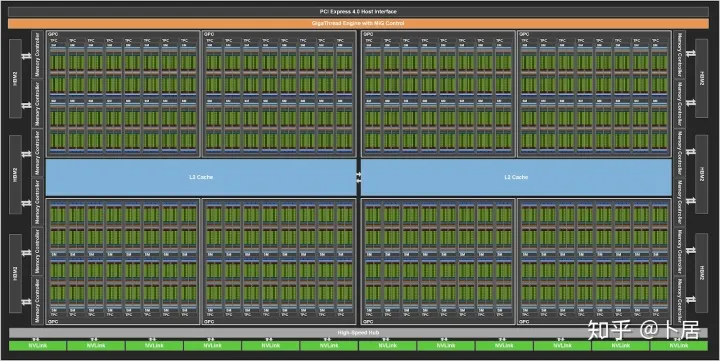Click the PCI Express 4.0 Host Interface bar
Viewport: 720px width, 361px height.
pos(358,11)
